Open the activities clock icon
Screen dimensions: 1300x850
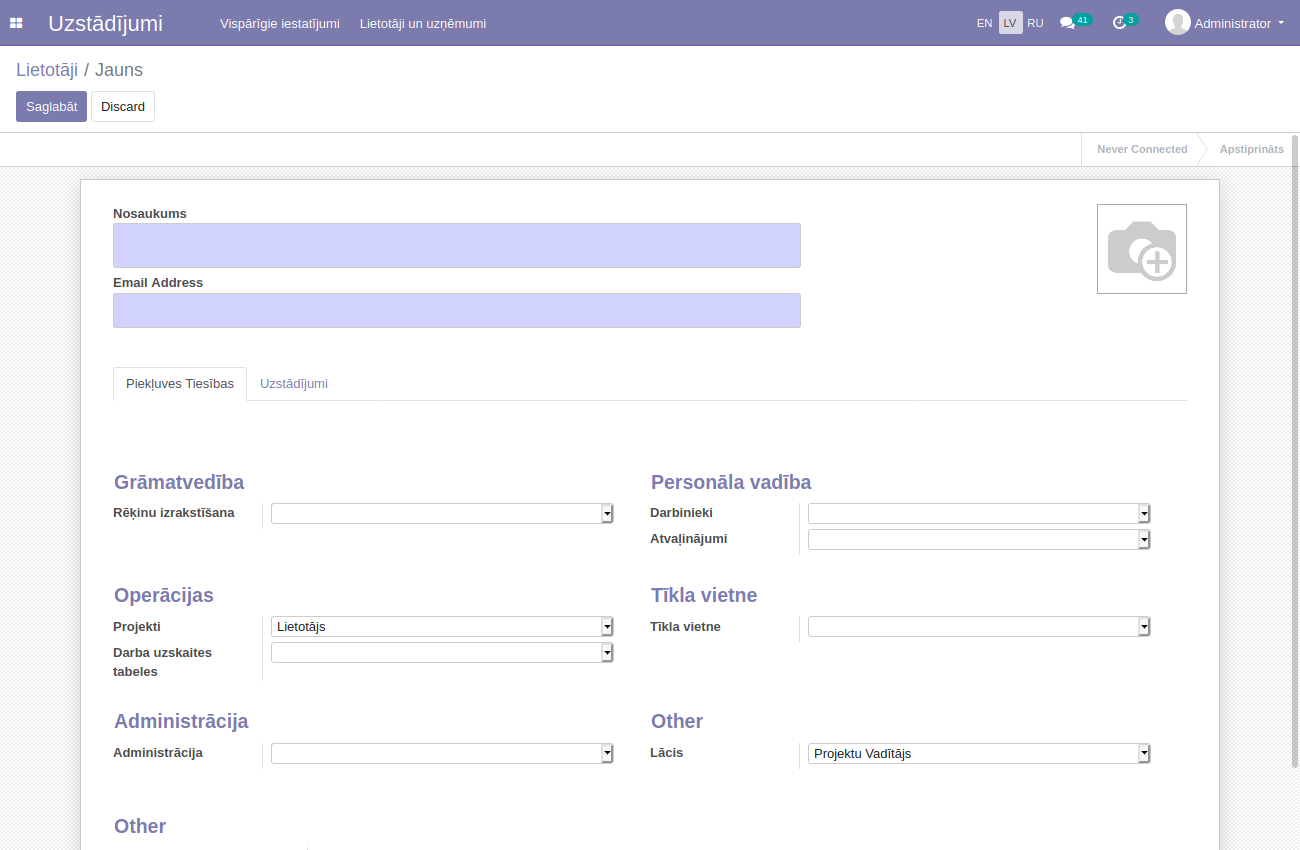click(1119, 23)
